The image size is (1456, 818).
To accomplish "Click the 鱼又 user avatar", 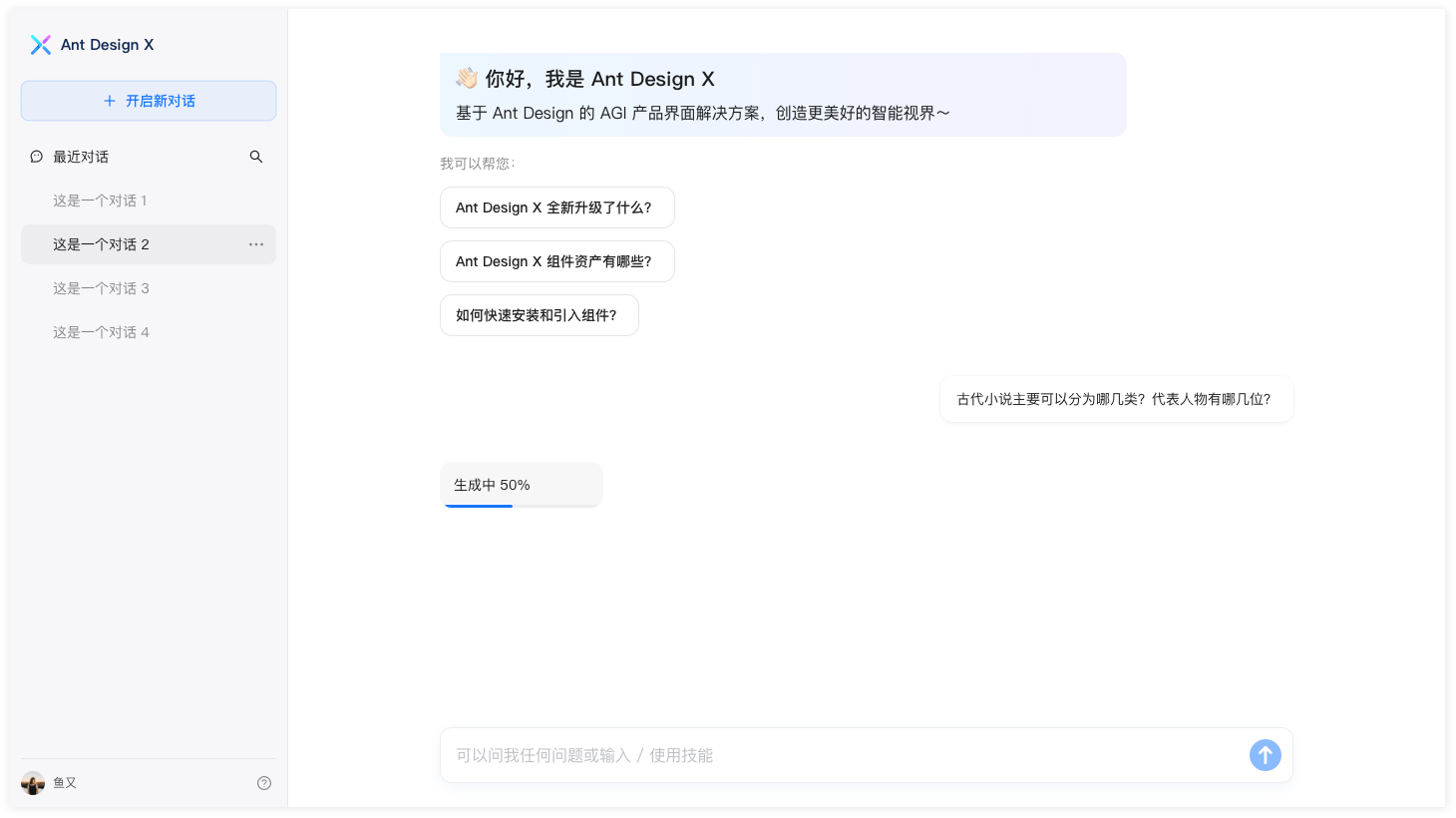I will 33,783.
